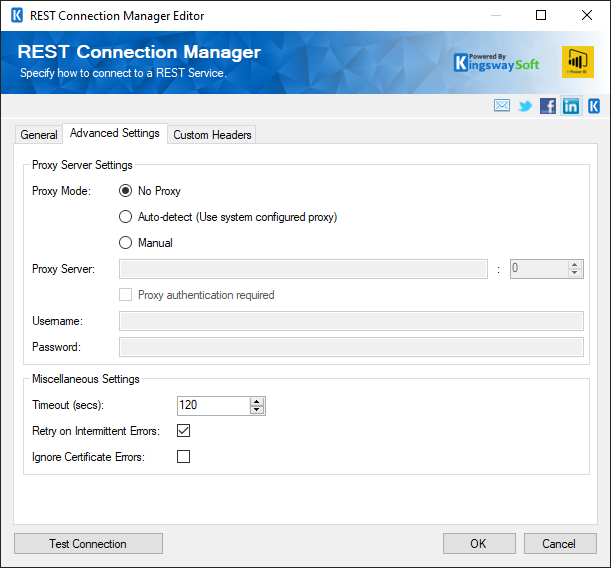Click the email envelope icon

pos(502,106)
